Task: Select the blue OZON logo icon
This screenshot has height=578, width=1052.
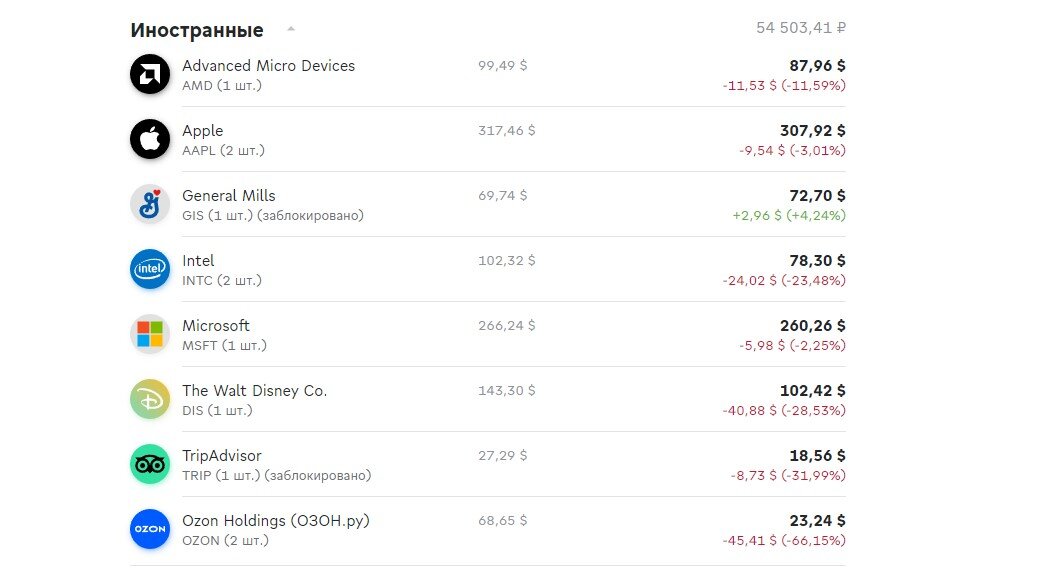Action: [x=150, y=530]
